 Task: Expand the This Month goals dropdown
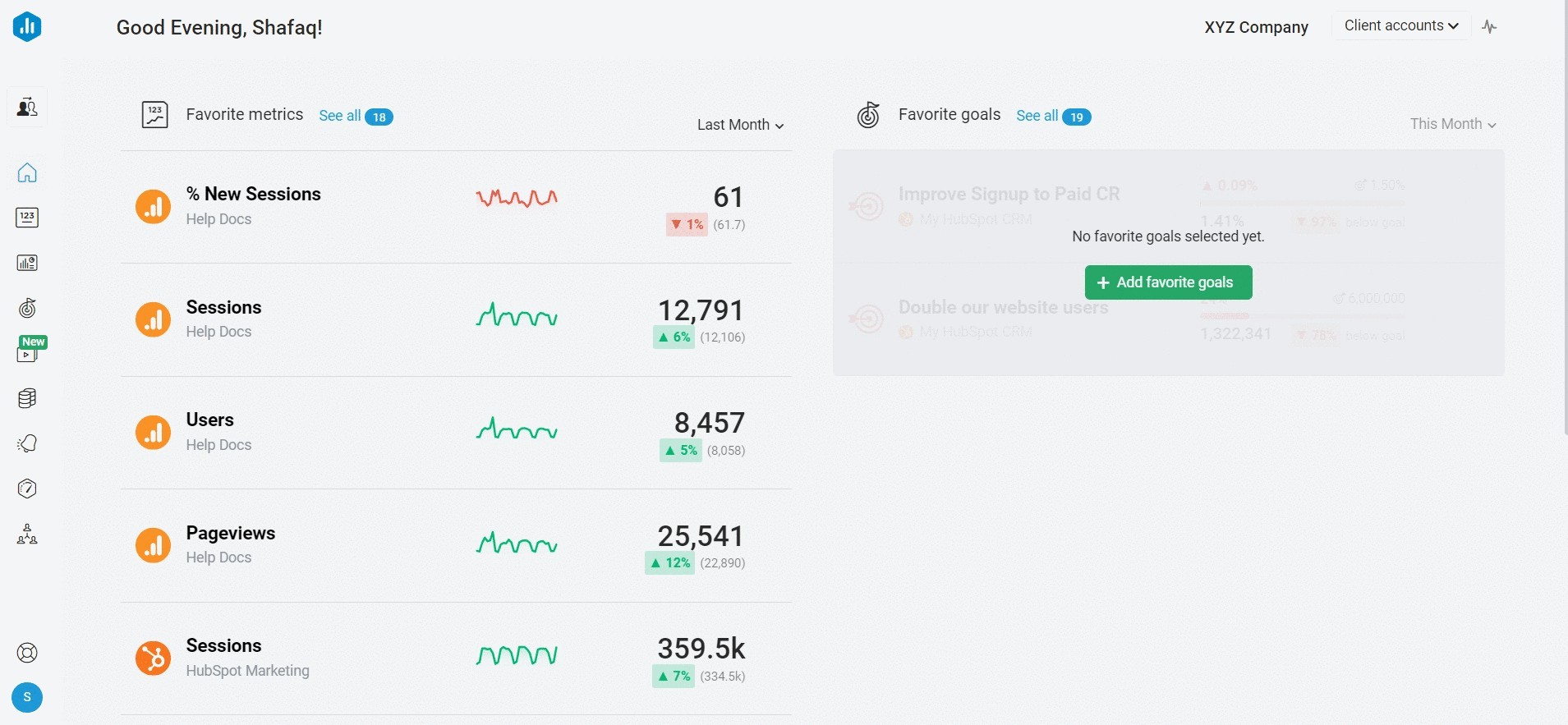pos(1452,124)
